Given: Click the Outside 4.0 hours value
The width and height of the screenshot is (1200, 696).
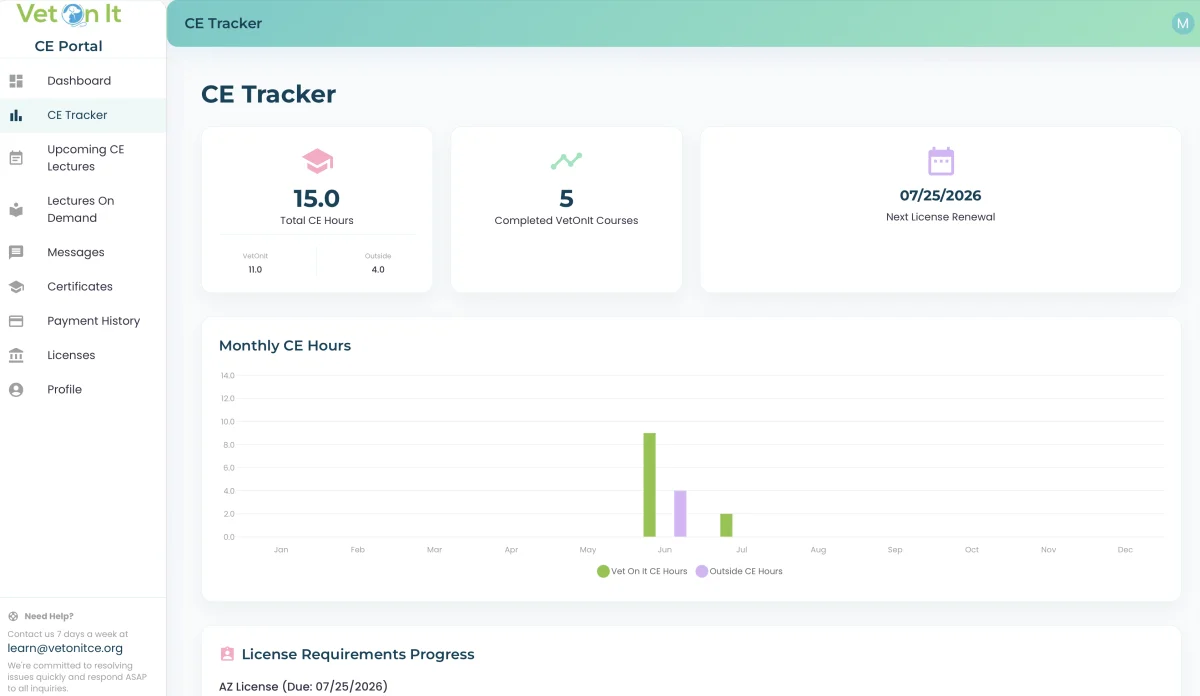Looking at the screenshot, I should [x=378, y=269].
